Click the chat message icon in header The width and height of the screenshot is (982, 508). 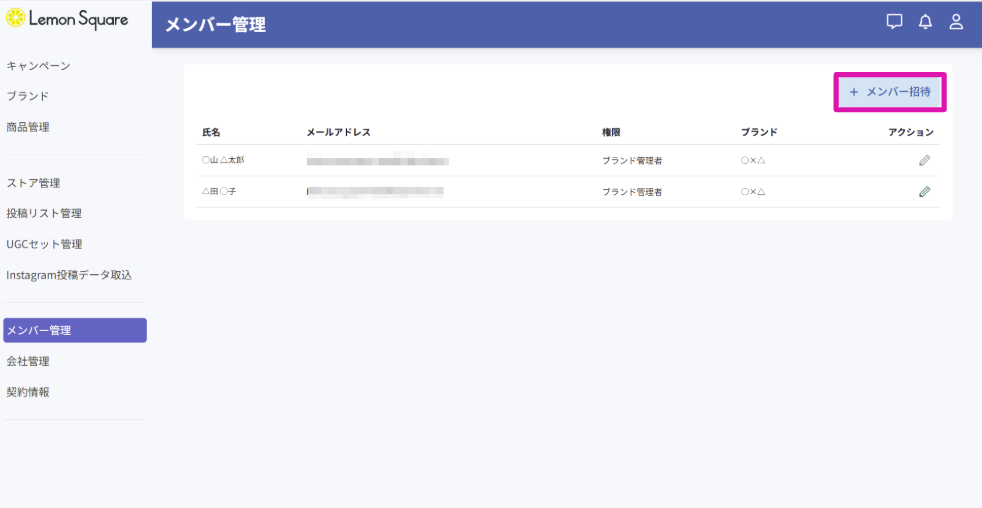894,22
